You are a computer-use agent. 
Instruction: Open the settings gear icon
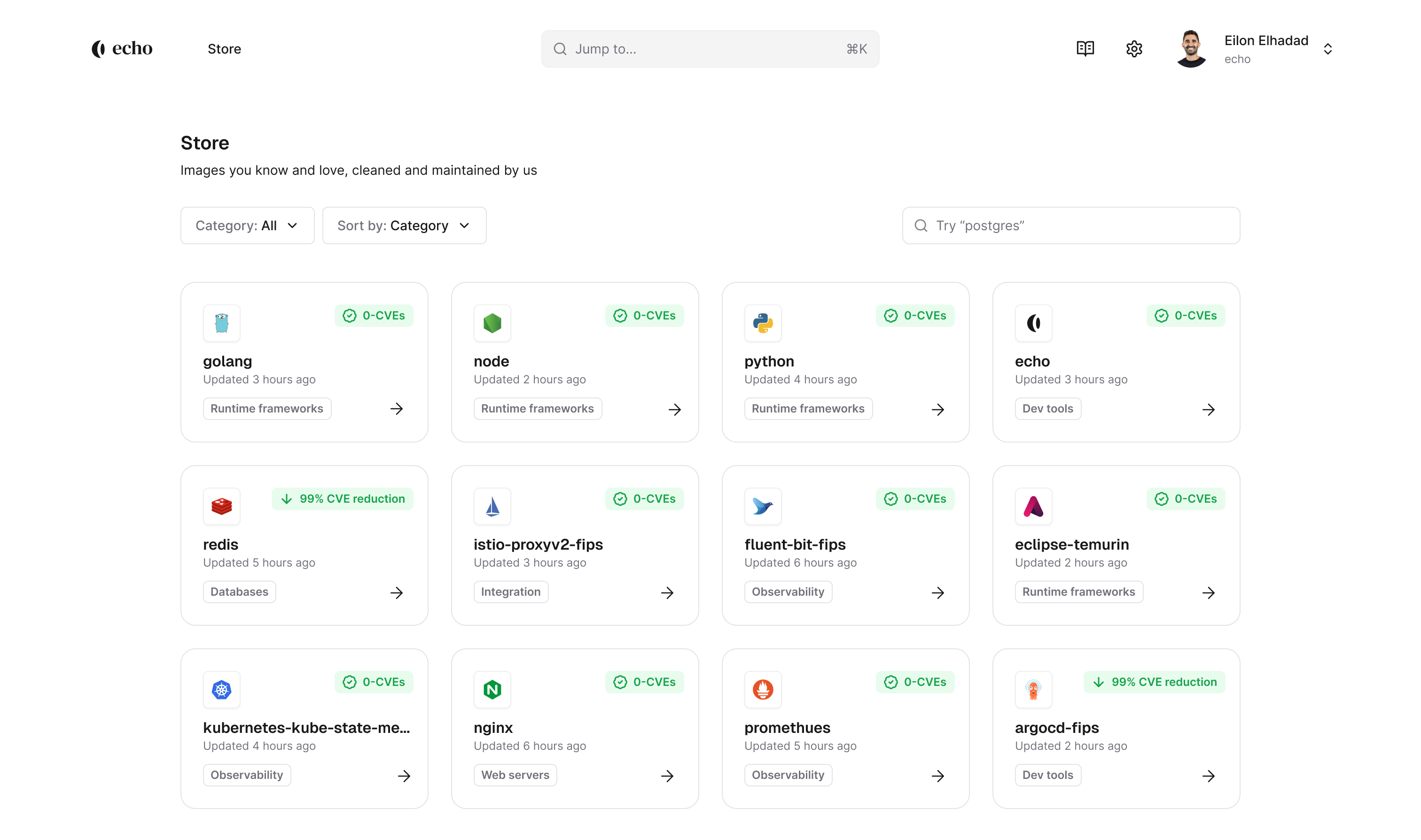[1134, 49]
